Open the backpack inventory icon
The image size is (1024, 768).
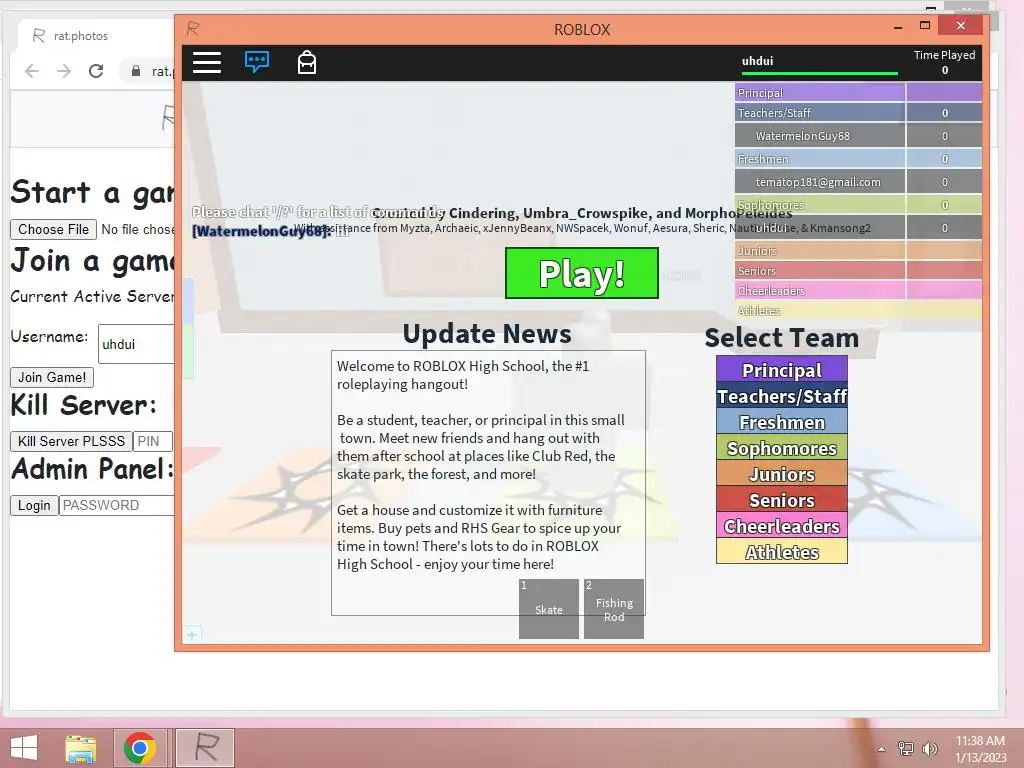coord(307,63)
